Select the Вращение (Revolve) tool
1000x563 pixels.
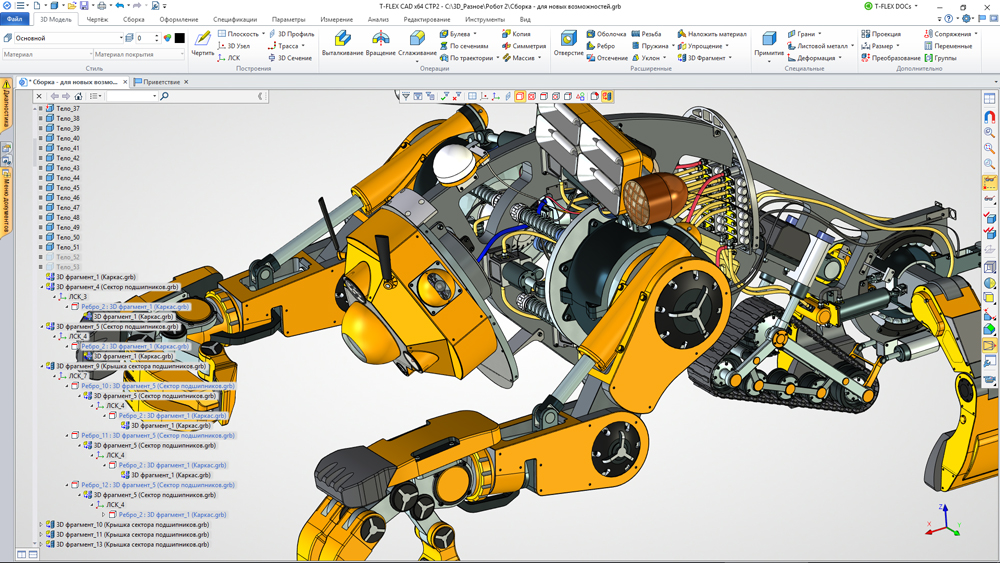pyautogui.click(x=380, y=42)
